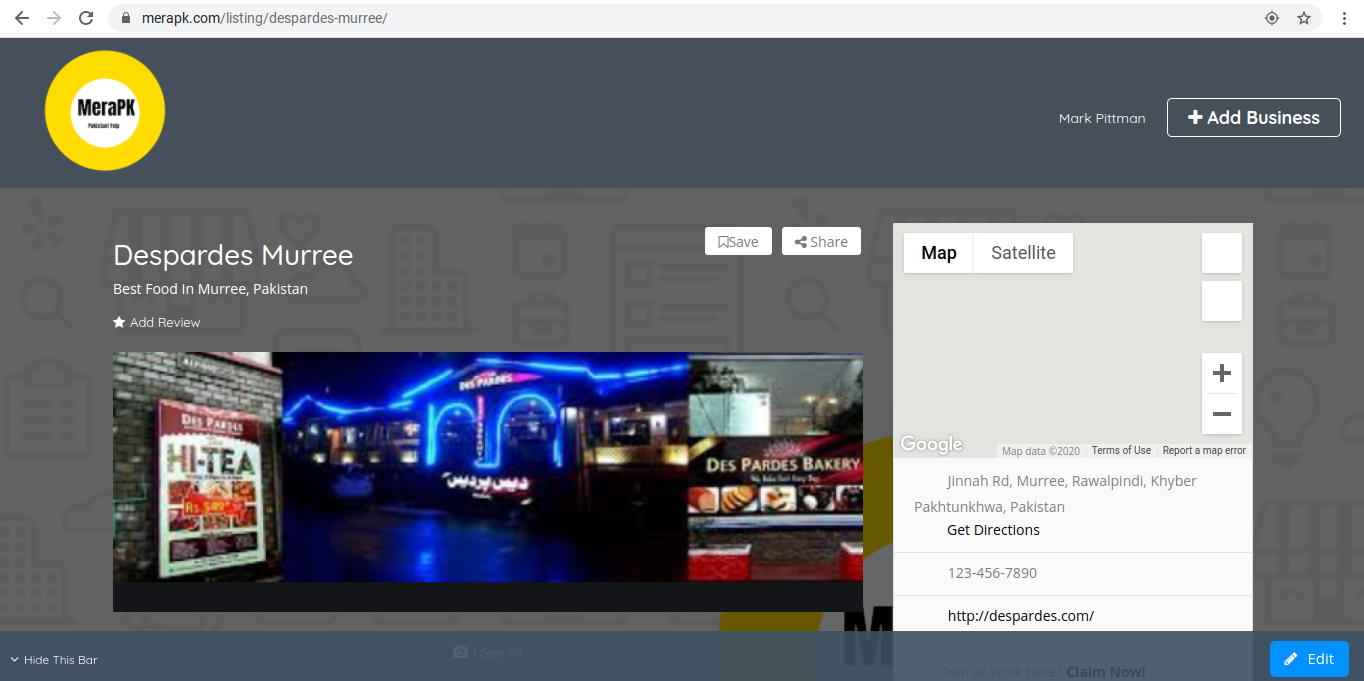Click the Jinnah Rd, Murree address text
The image size is (1364, 681).
pos(1055,494)
